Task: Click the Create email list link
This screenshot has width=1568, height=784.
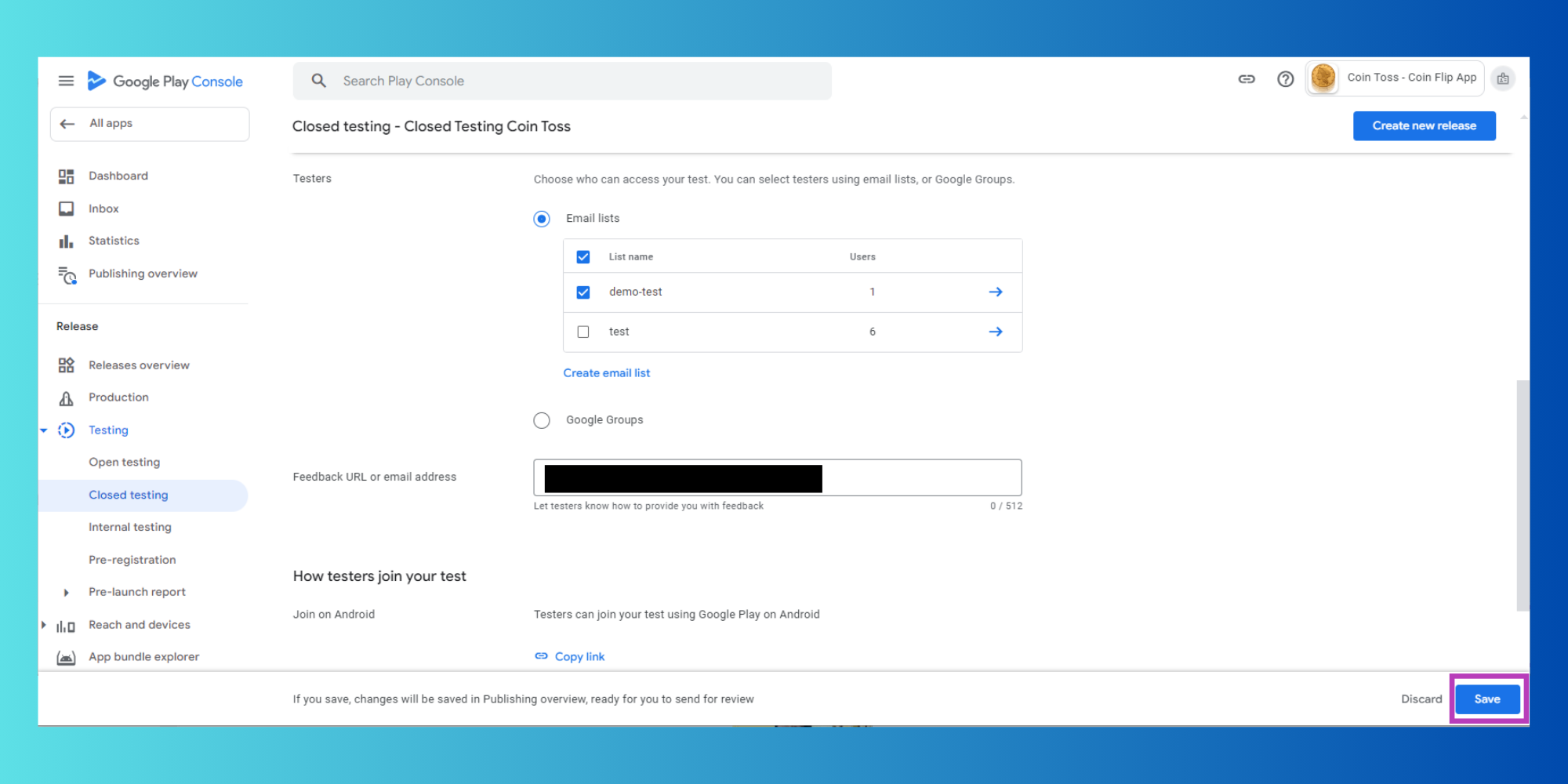Action: pos(607,373)
